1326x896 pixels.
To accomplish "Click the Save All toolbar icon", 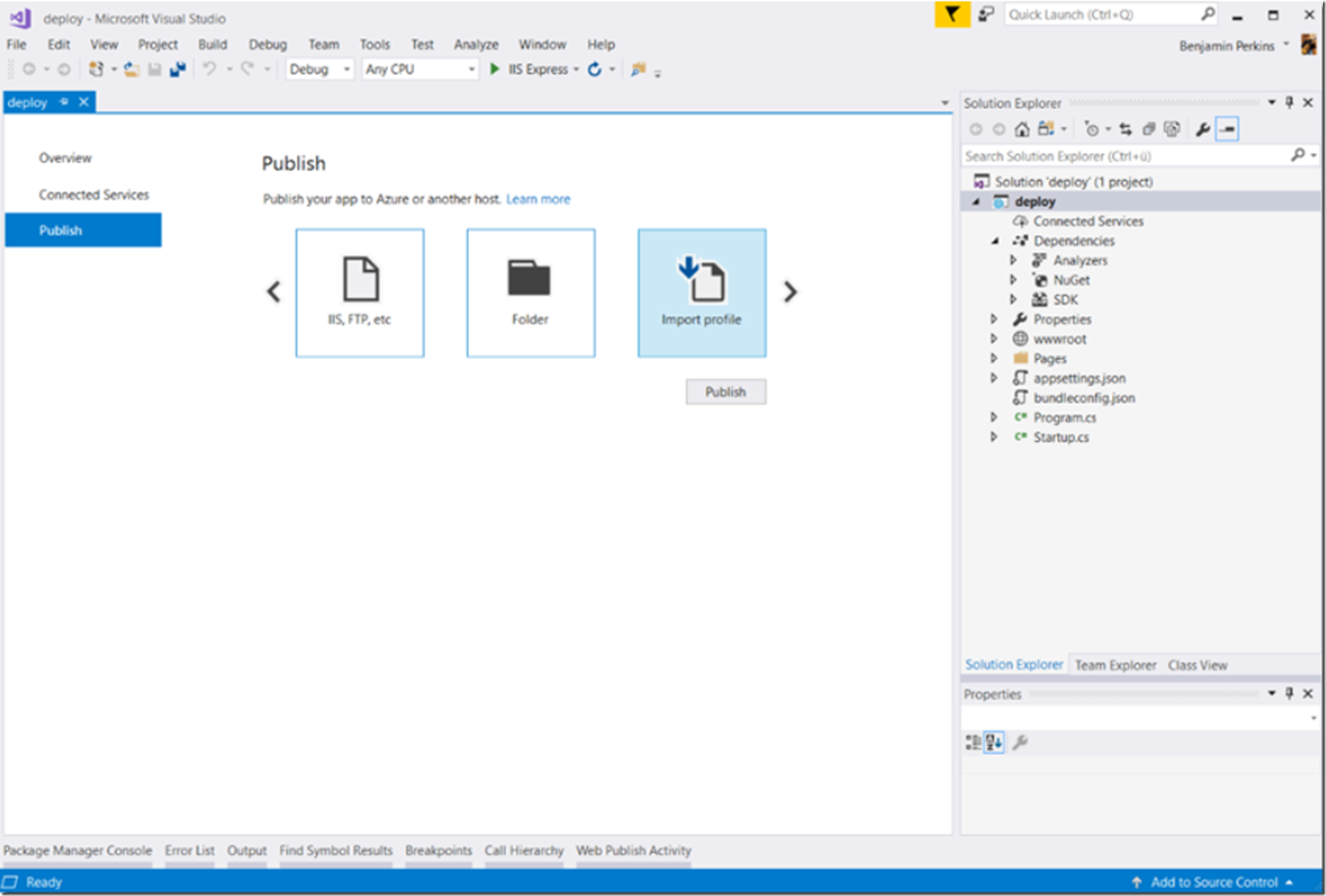I will [x=177, y=69].
